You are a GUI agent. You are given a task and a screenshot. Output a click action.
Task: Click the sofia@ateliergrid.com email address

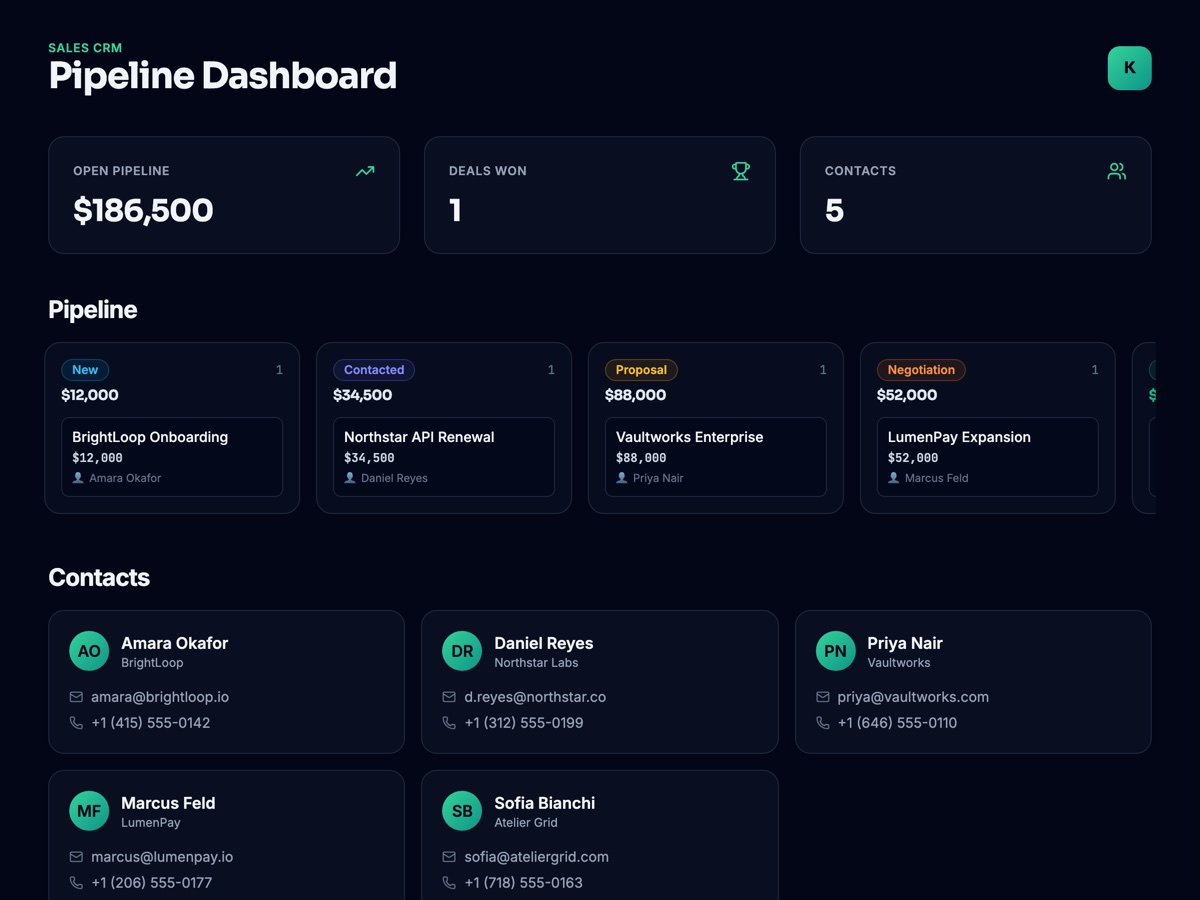coord(536,857)
